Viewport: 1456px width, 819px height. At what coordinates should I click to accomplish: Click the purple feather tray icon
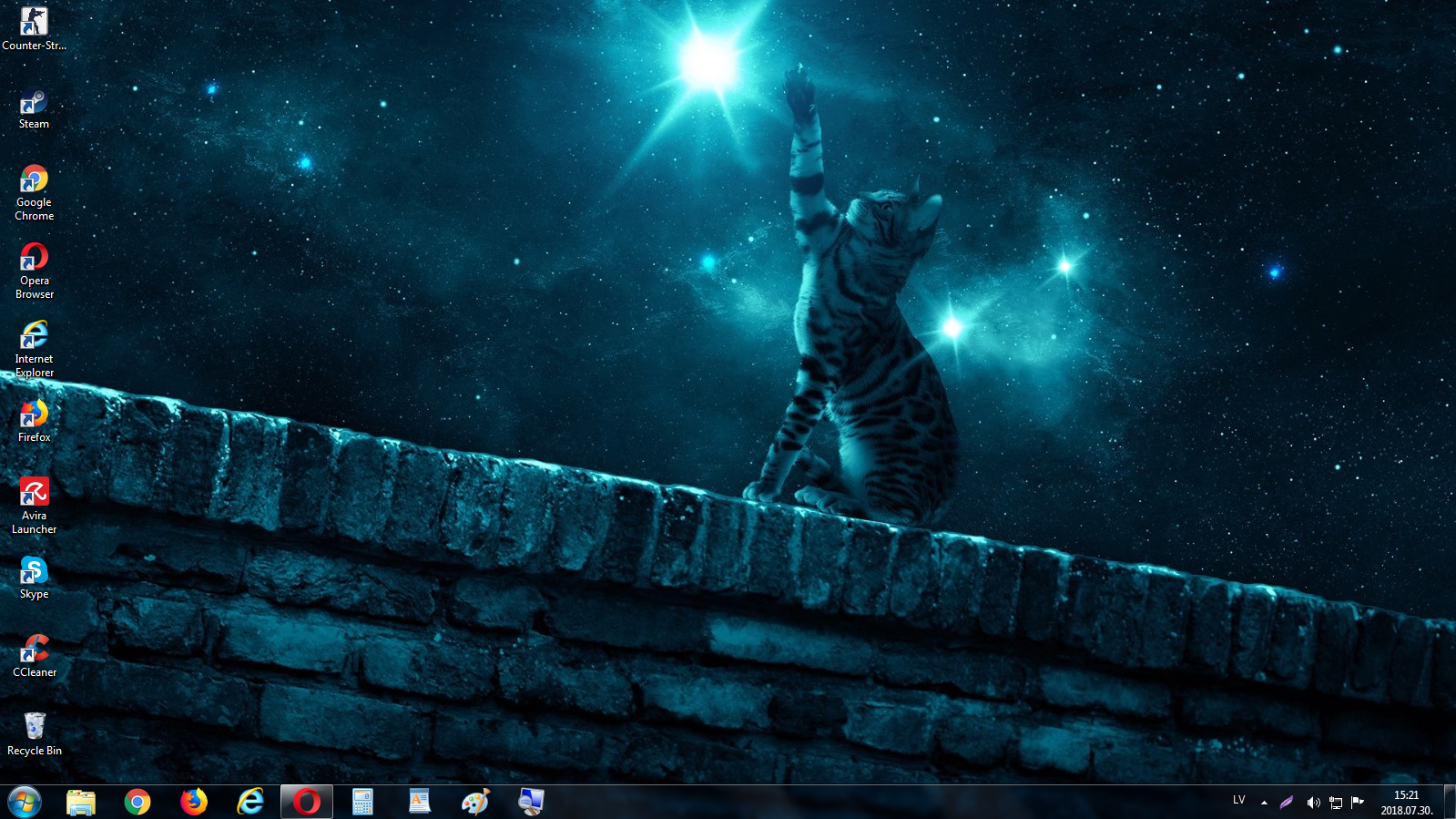[1286, 803]
